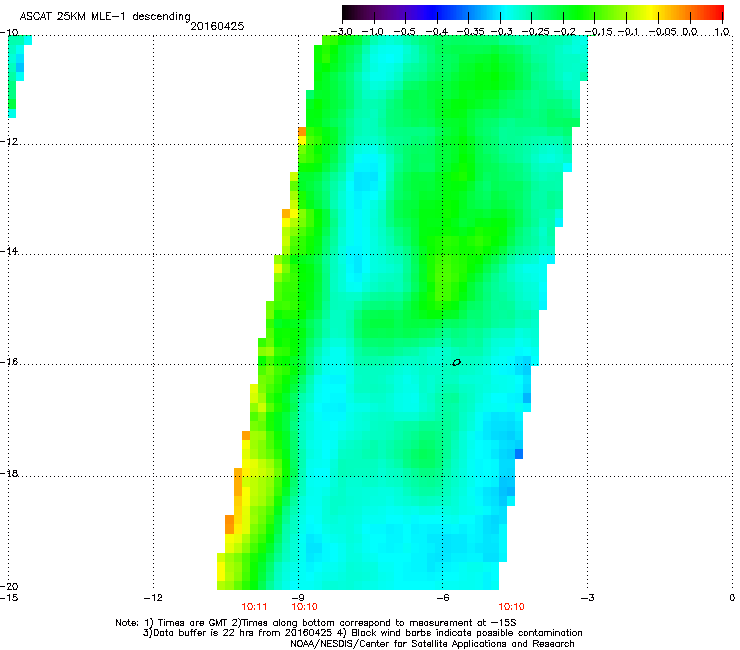
Task: Click the 0.0 label on the color scale
Action: [690, 32]
